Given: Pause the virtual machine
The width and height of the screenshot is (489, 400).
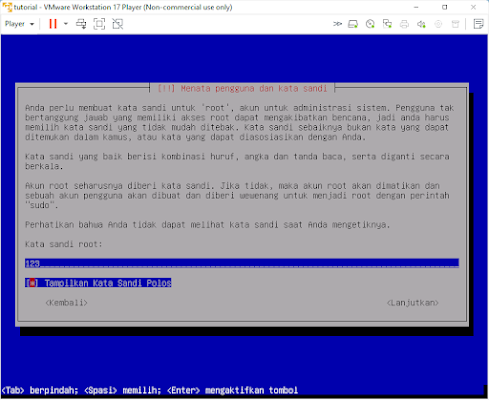Looking at the screenshot, I should click(53, 24).
